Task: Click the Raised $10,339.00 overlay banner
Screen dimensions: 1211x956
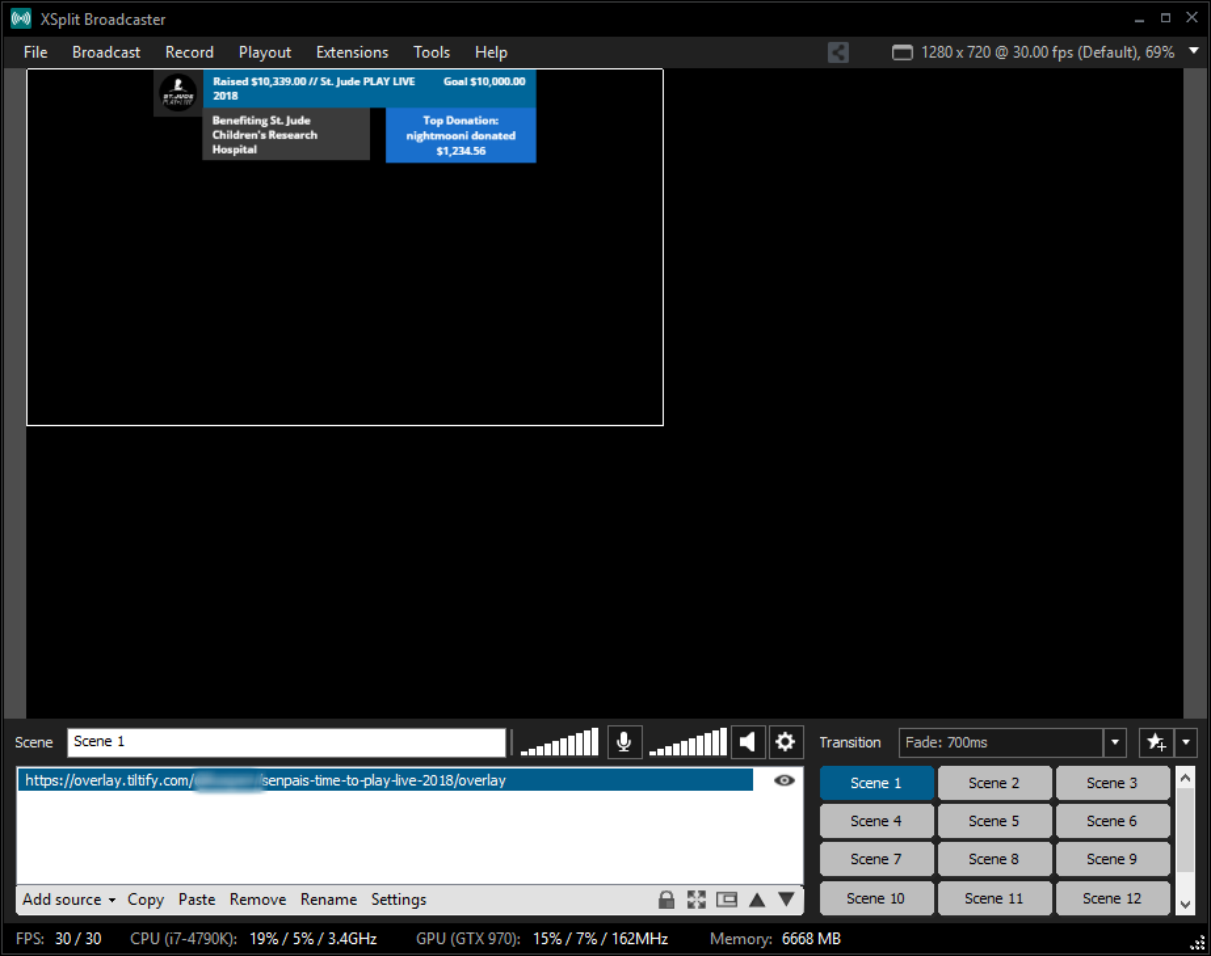Action: click(370, 88)
